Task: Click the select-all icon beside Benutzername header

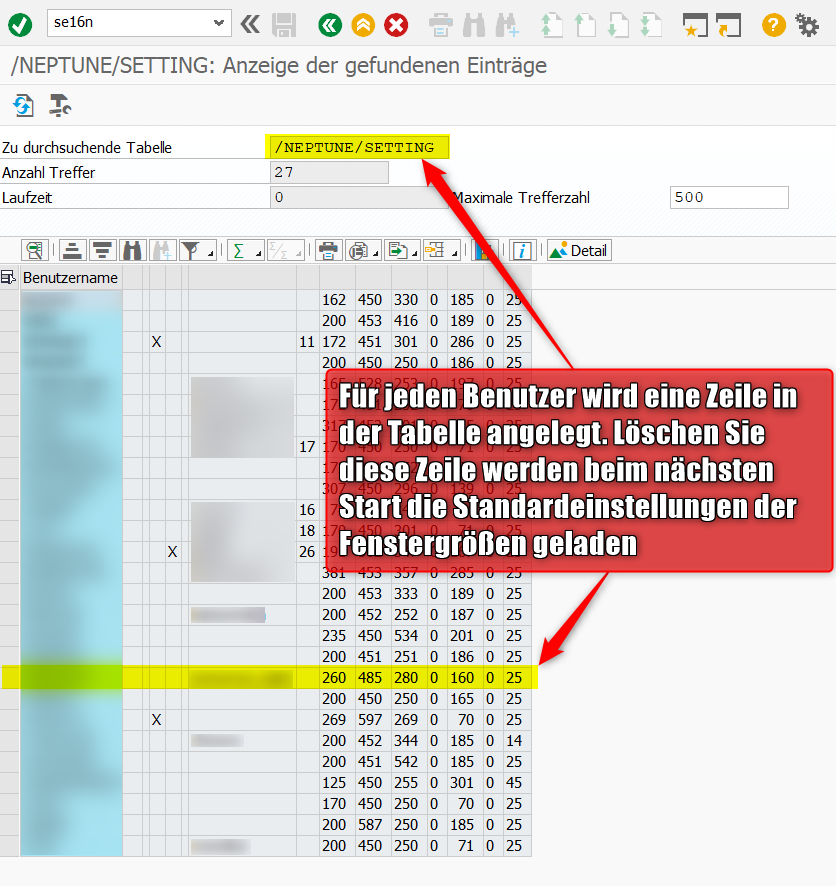Action: 8,277
